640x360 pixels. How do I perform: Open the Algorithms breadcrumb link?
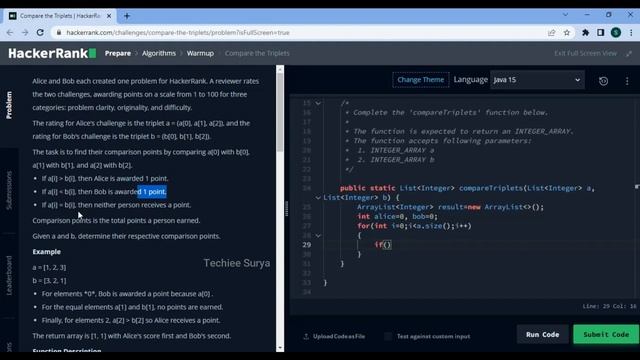coord(159,53)
